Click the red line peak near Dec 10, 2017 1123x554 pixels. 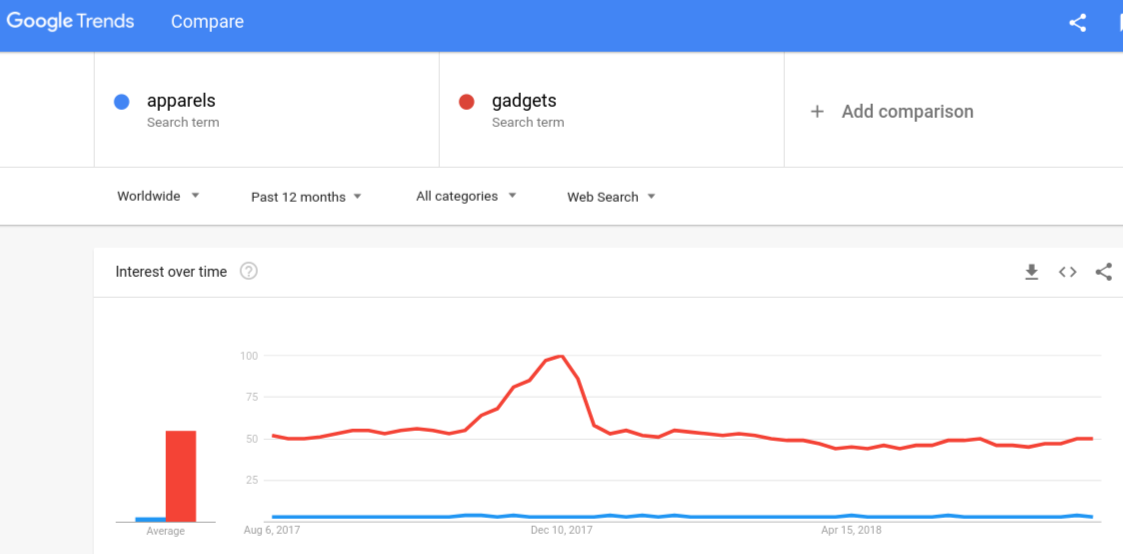pos(562,356)
